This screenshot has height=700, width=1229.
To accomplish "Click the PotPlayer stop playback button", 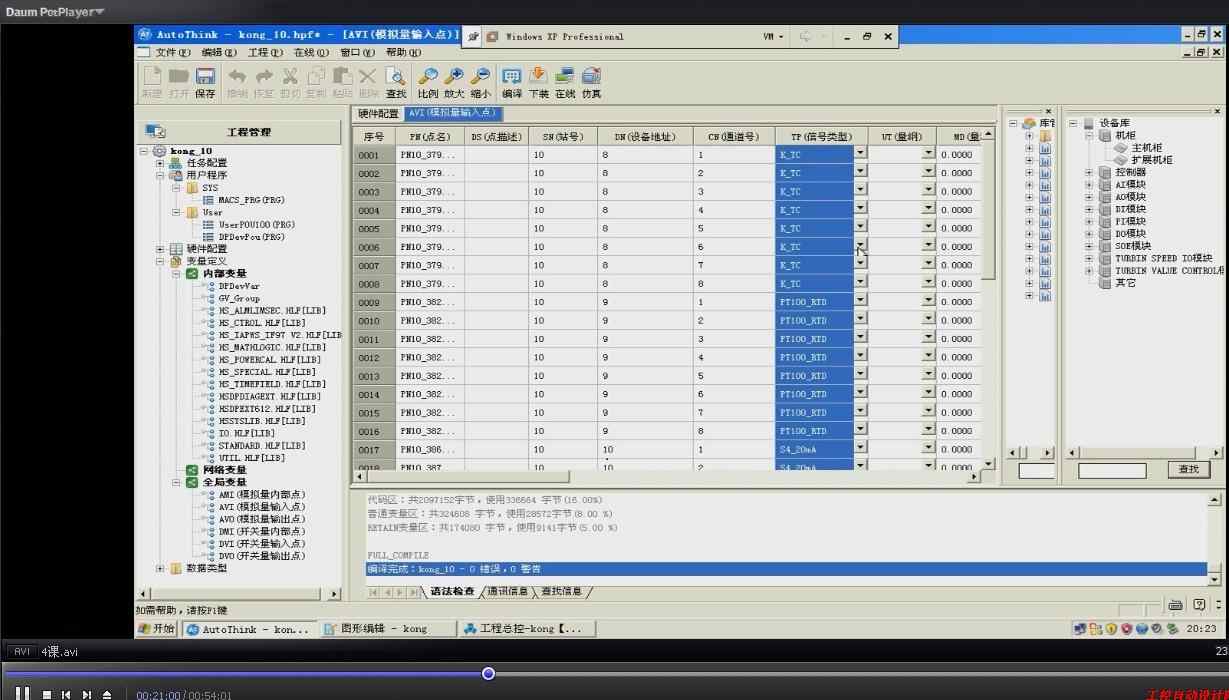I will click(47, 694).
